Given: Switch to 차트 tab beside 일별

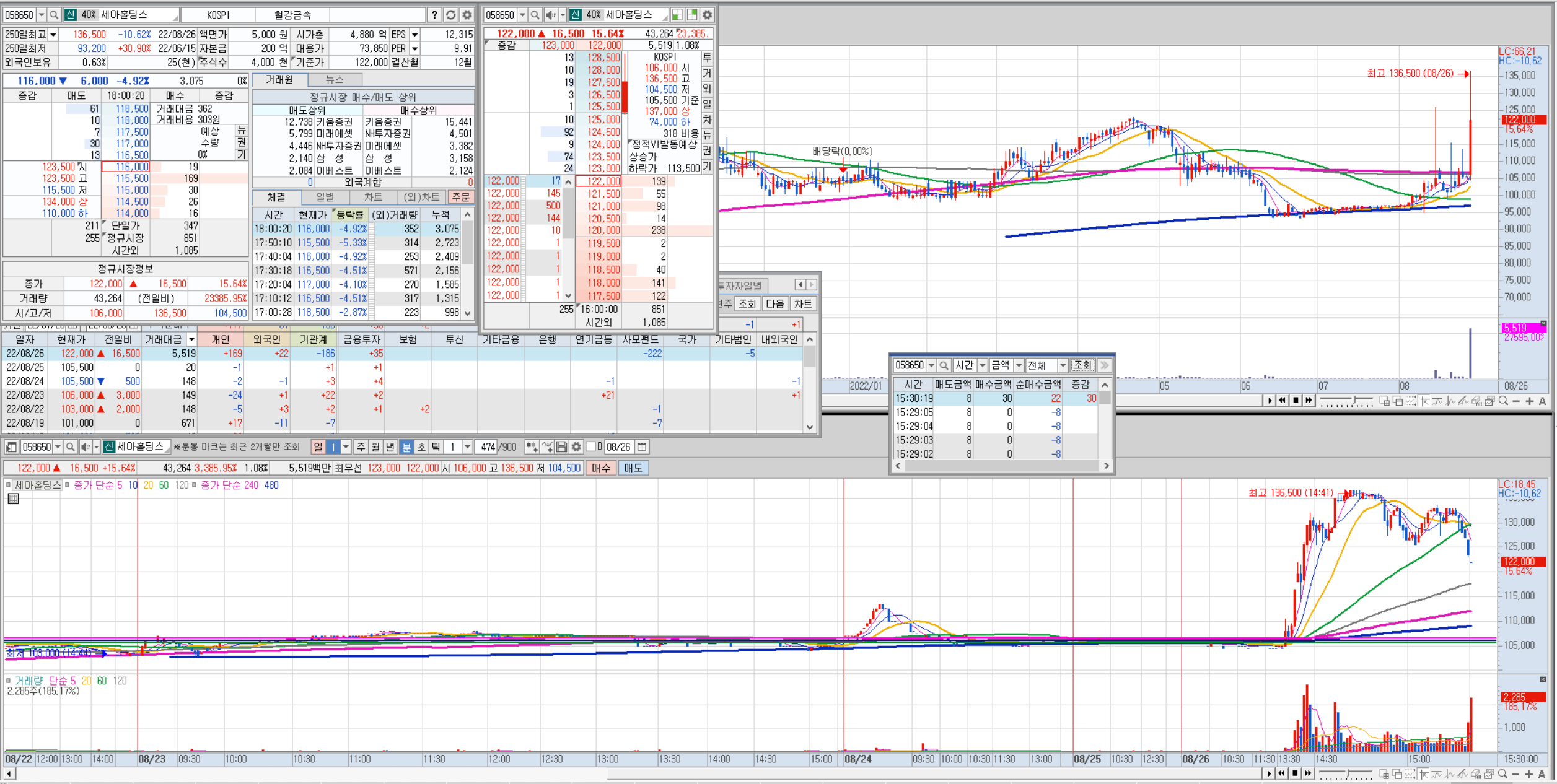Looking at the screenshot, I should click(x=373, y=197).
